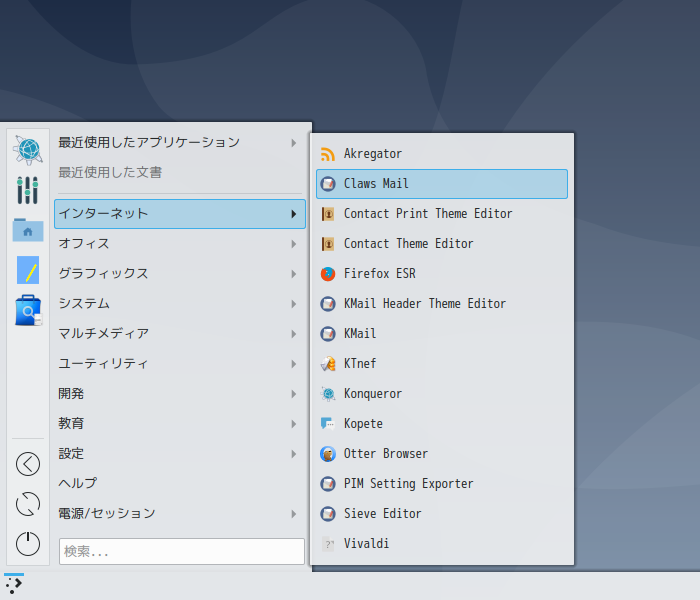700x600 pixels.
Task: Launch Claws Mail
Action: click(442, 183)
